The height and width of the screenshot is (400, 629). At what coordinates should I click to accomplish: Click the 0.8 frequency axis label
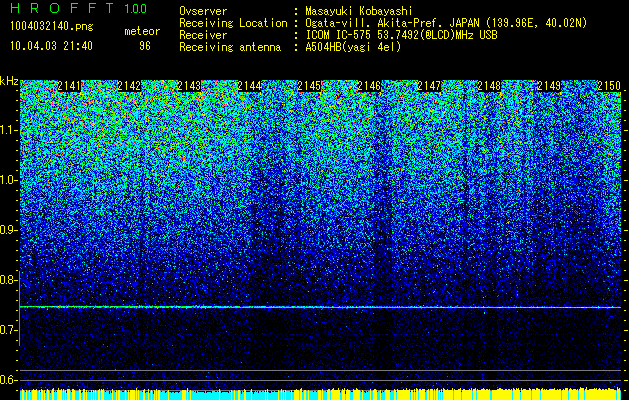point(8,280)
